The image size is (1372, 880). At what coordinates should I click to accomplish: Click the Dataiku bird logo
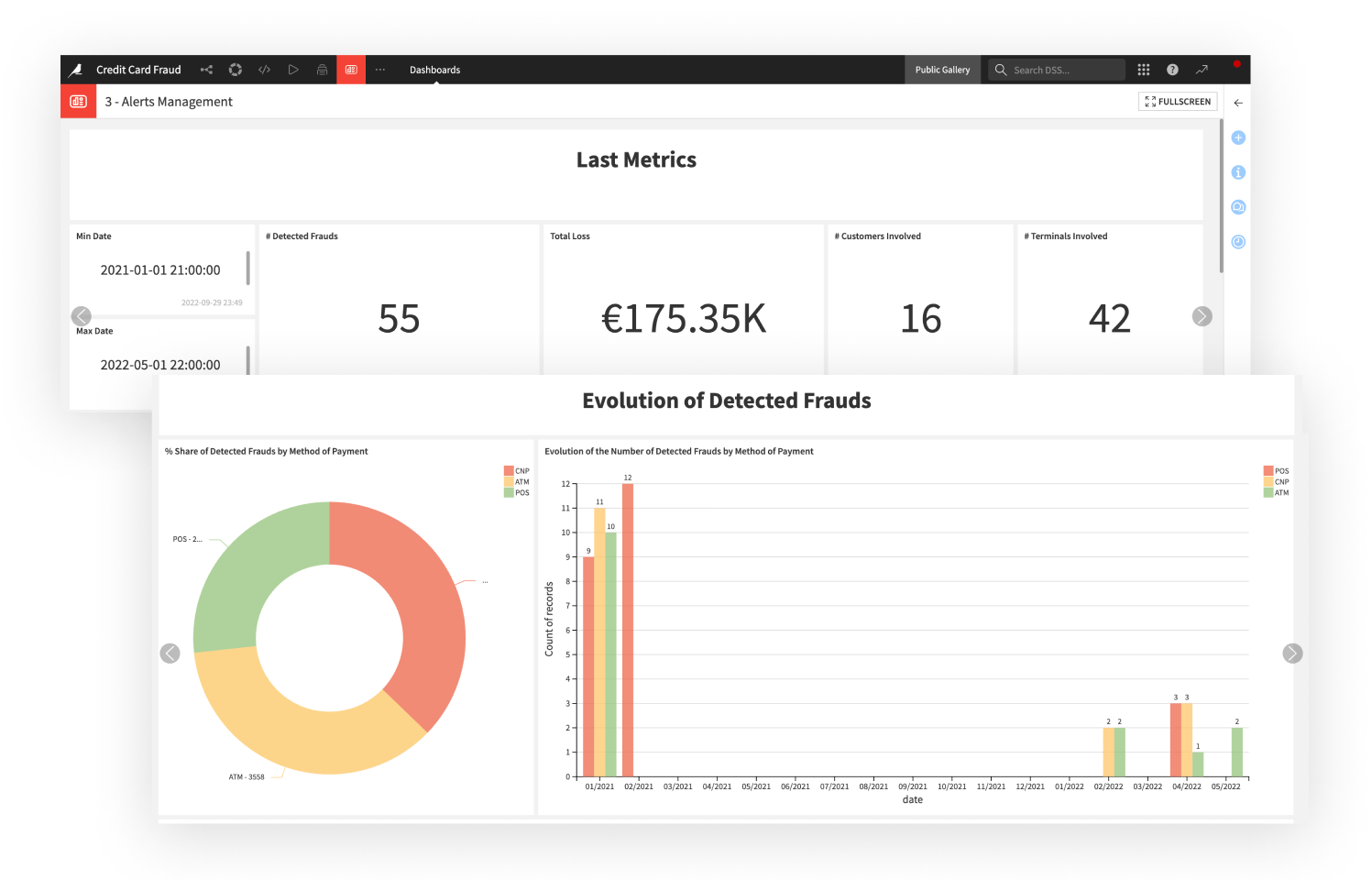coord(75,70)
